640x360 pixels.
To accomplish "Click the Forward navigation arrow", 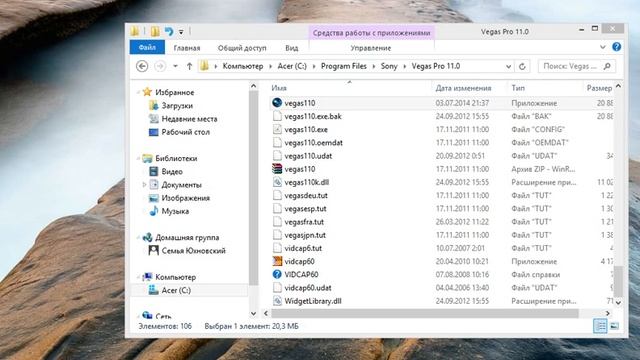I will click(160, 66).
